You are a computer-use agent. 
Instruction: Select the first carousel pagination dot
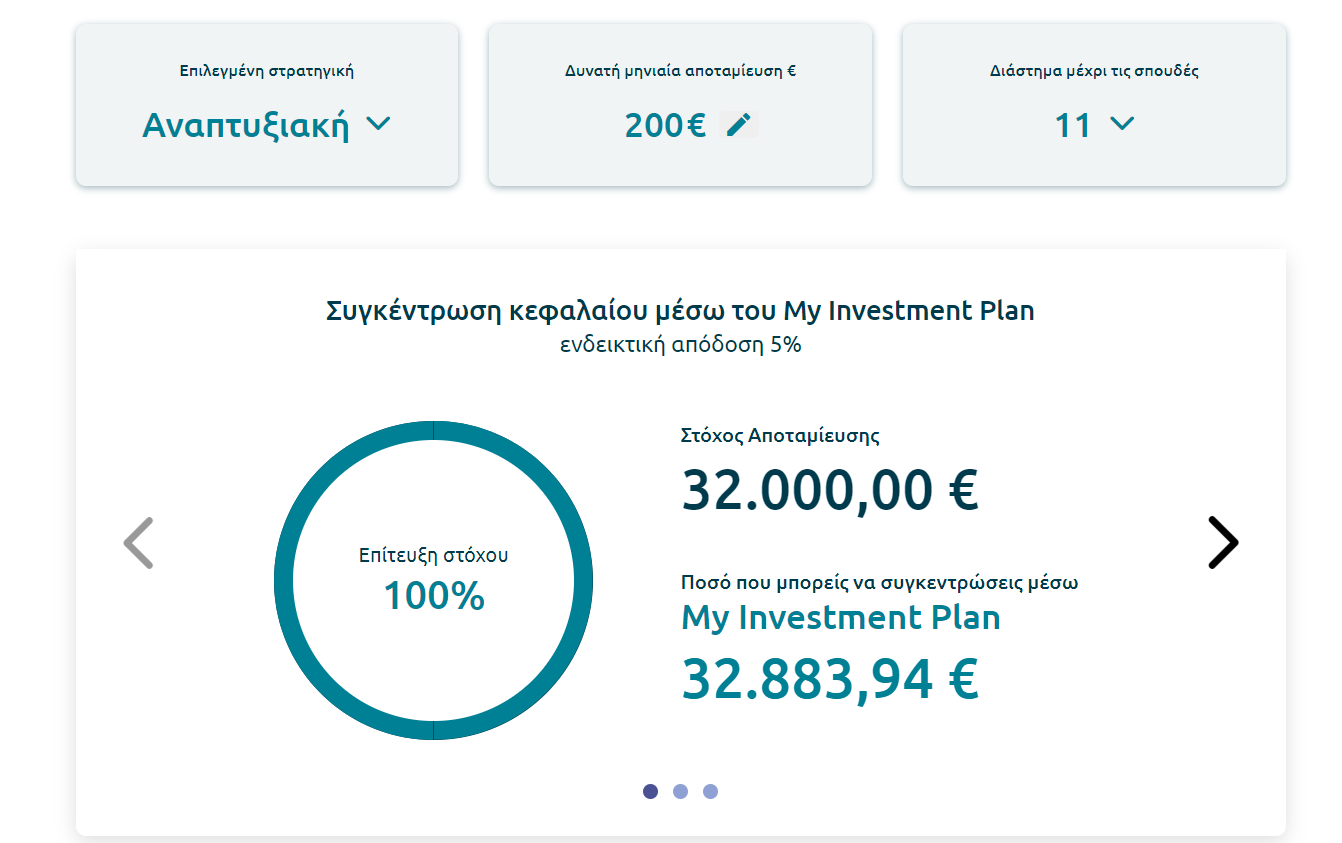point(650,791)
